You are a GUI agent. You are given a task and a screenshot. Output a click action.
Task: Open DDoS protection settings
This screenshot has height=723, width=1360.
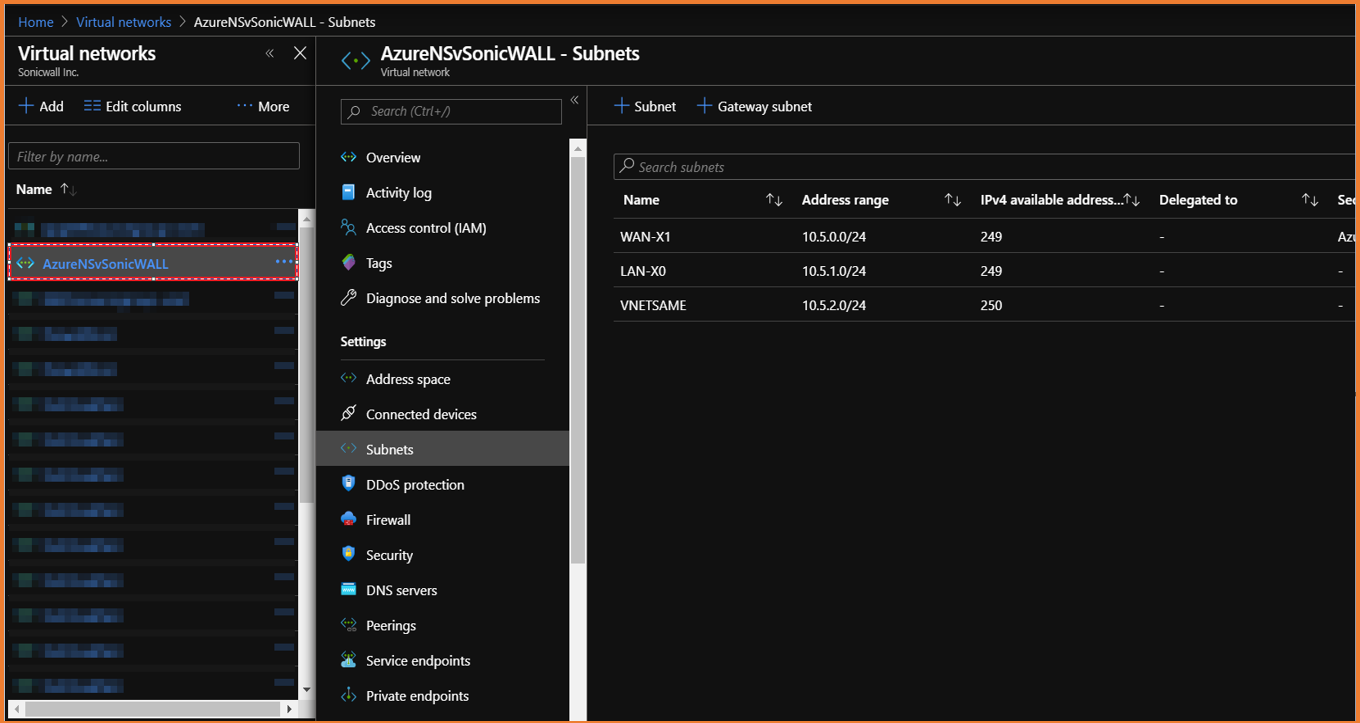click(415, 484)
